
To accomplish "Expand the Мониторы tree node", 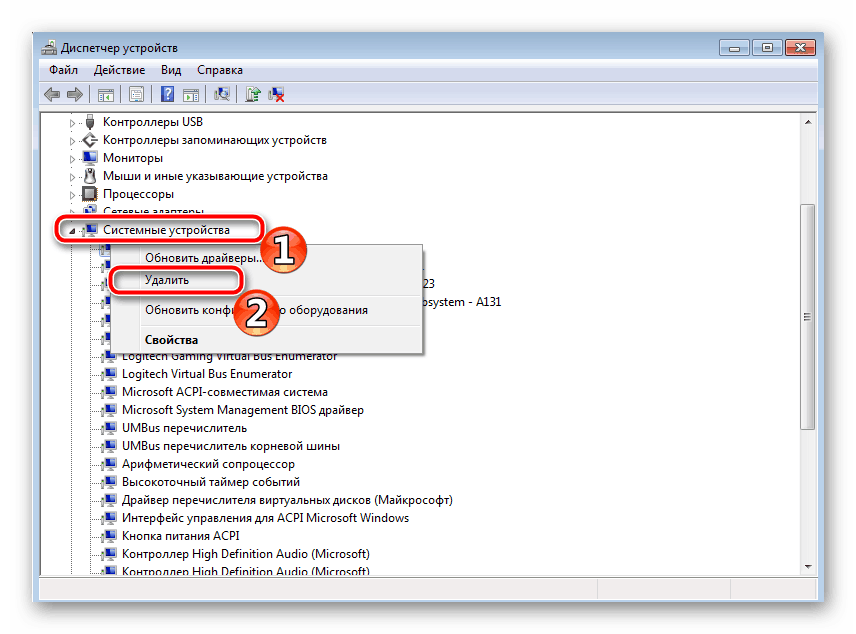I will (x=71, y=158).
